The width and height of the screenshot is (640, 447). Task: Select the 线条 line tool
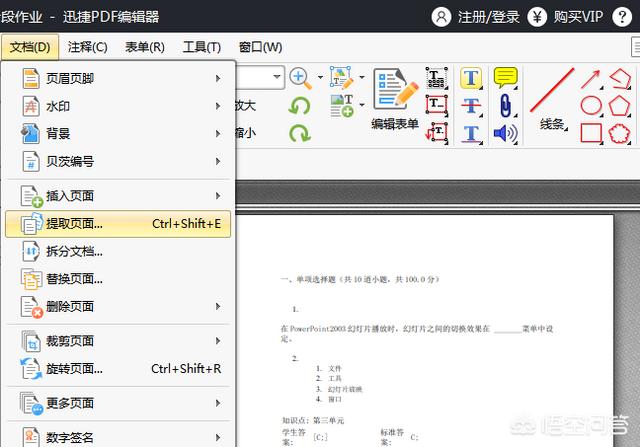pos(552,99)
